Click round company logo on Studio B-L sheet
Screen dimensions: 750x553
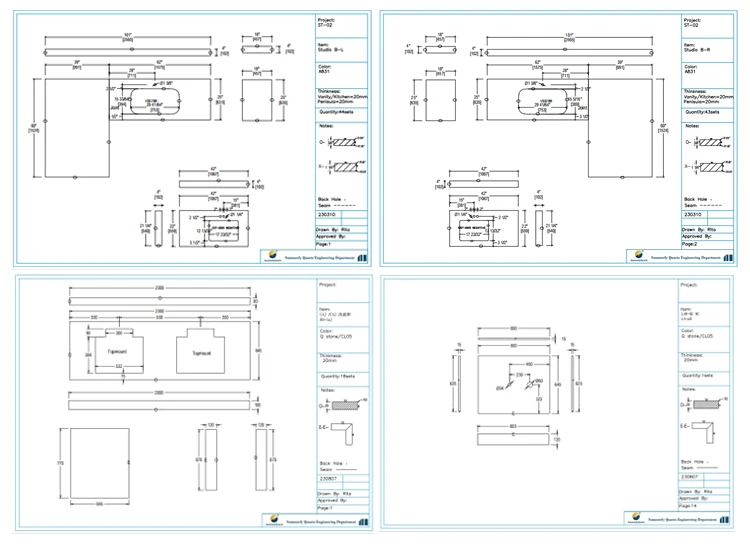[x=273, y=255]
